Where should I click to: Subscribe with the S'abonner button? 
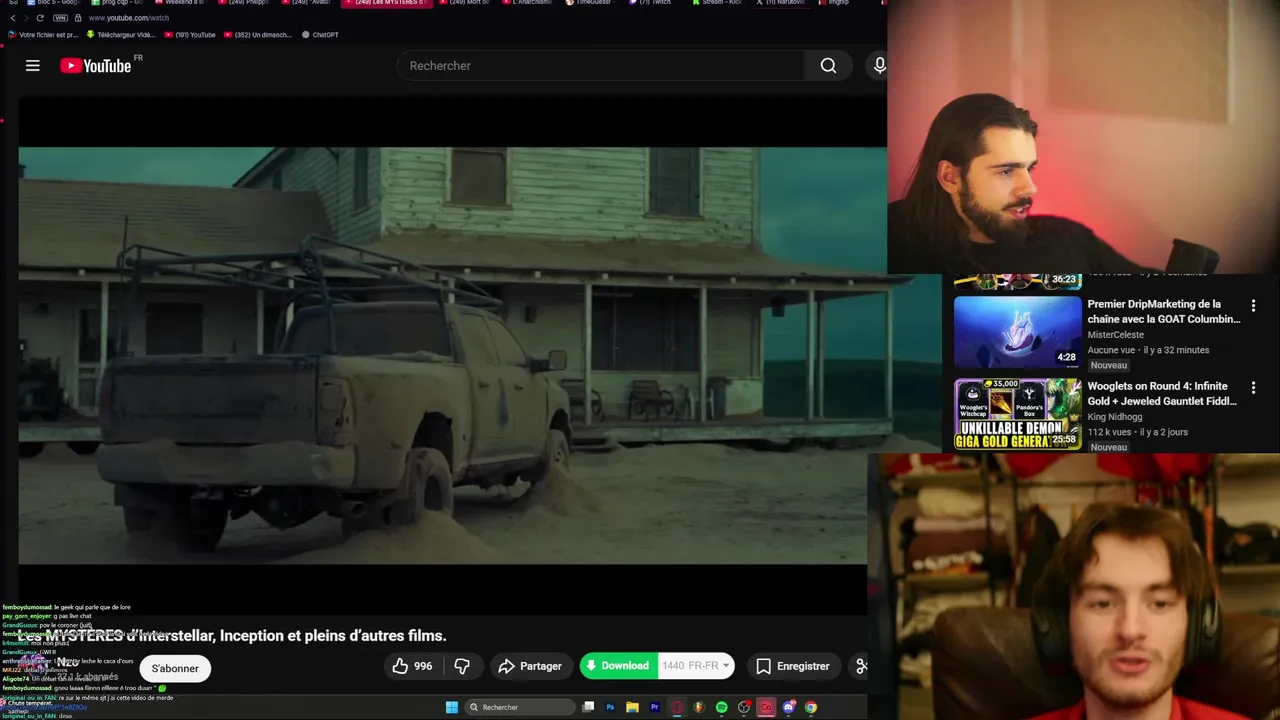click(x=175, y=668)
